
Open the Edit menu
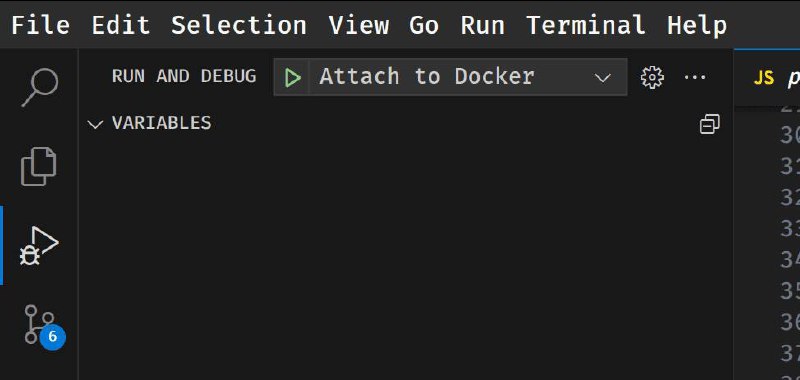tap(120, 25)
